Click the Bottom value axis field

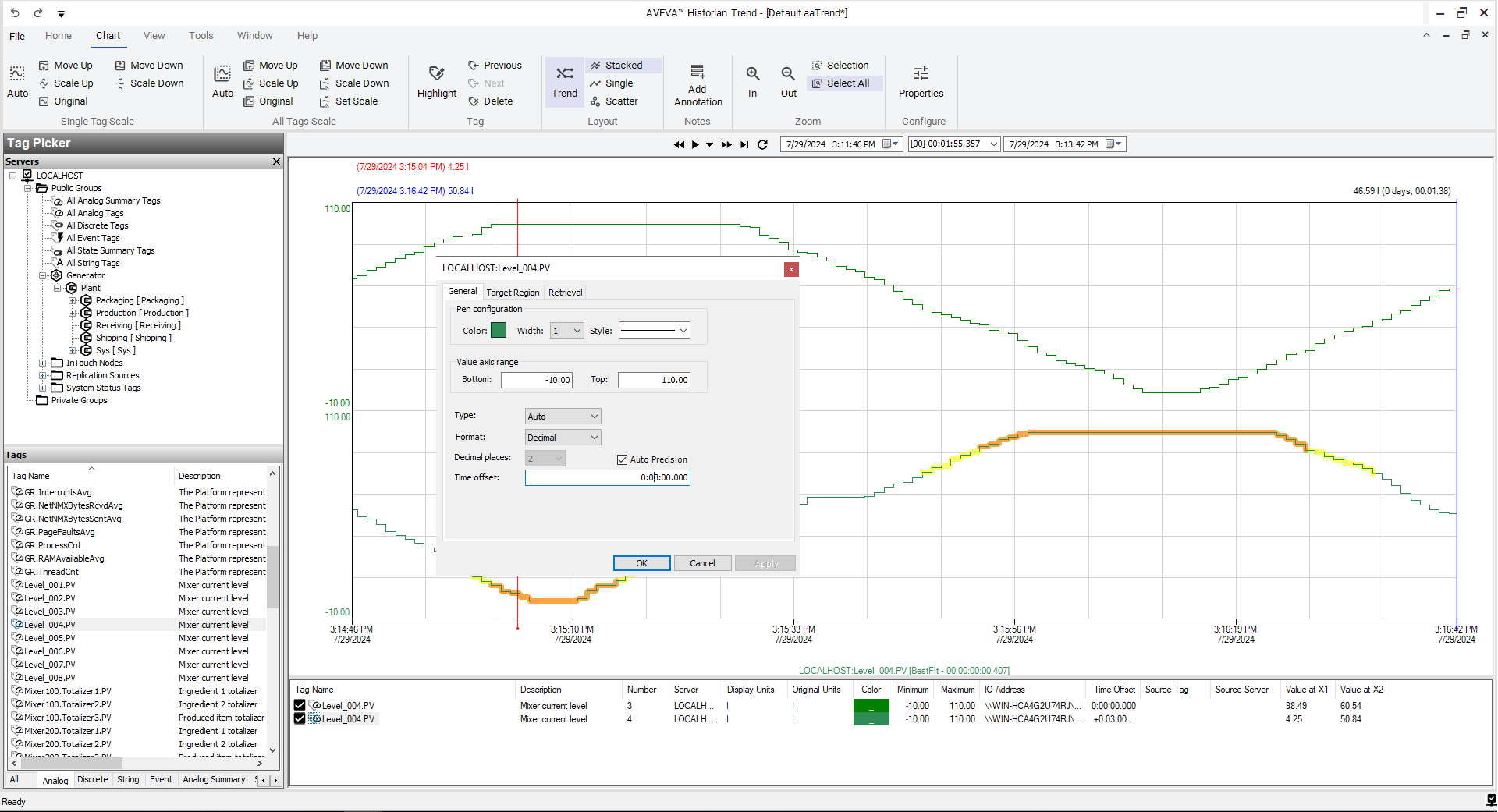point(537,380)
